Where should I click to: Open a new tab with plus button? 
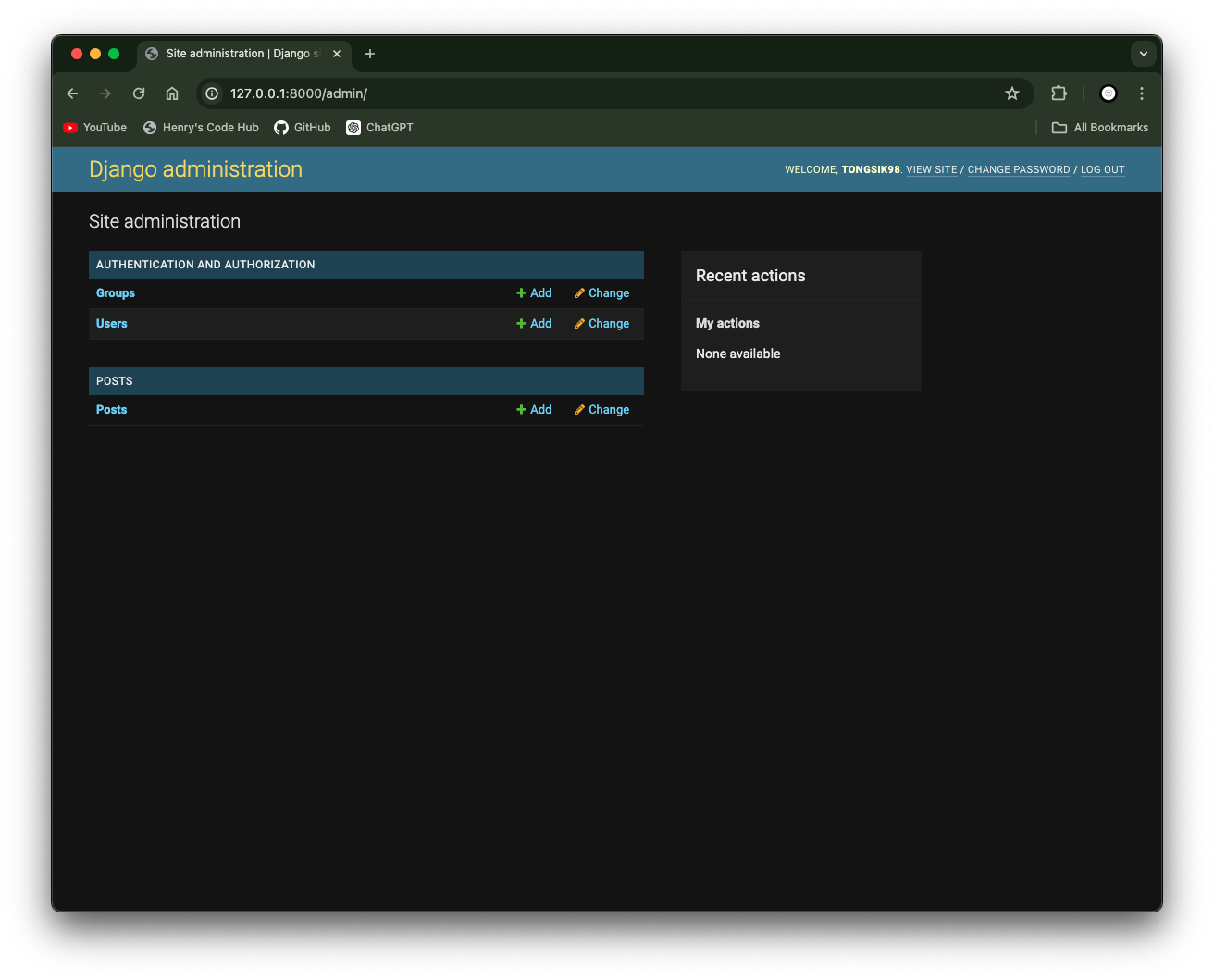click(370, 54)
